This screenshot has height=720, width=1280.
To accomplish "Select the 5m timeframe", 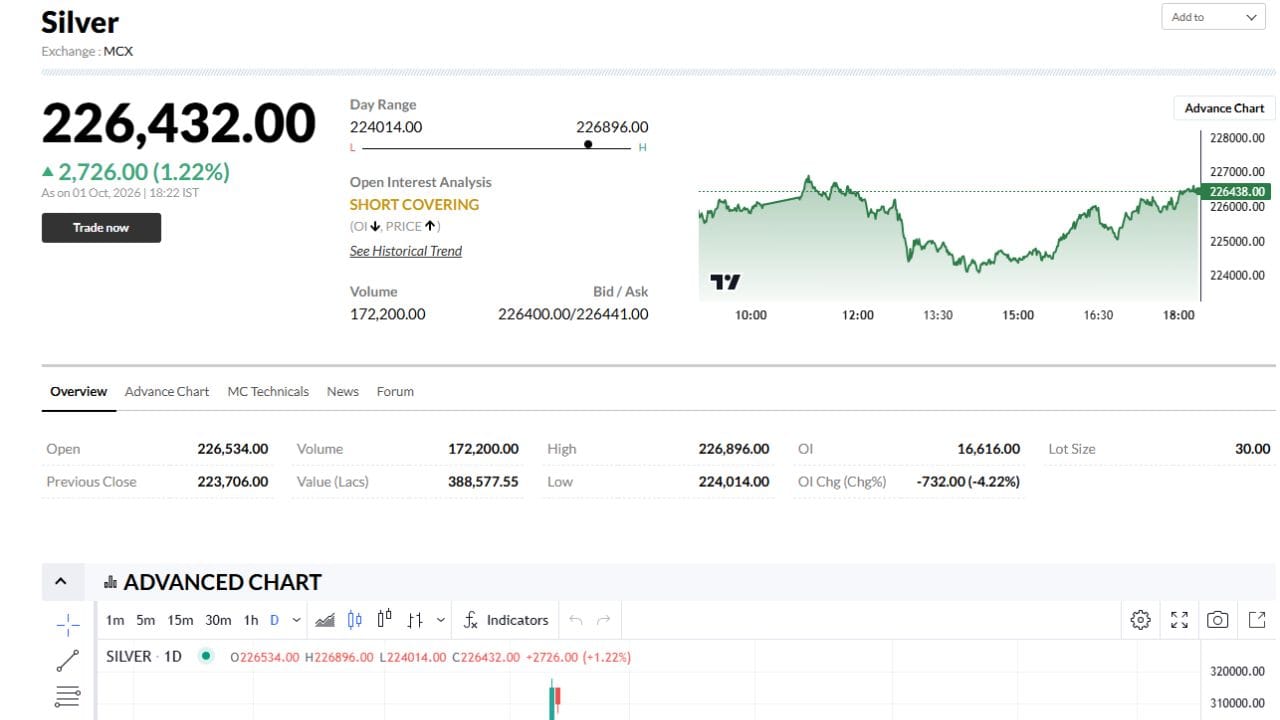I will click(x=146, y=620).
